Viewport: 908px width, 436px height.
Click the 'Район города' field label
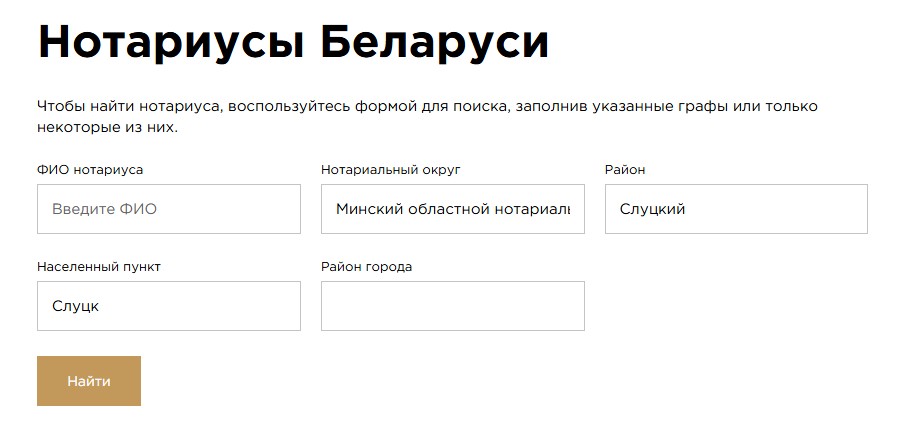point(366,267)
